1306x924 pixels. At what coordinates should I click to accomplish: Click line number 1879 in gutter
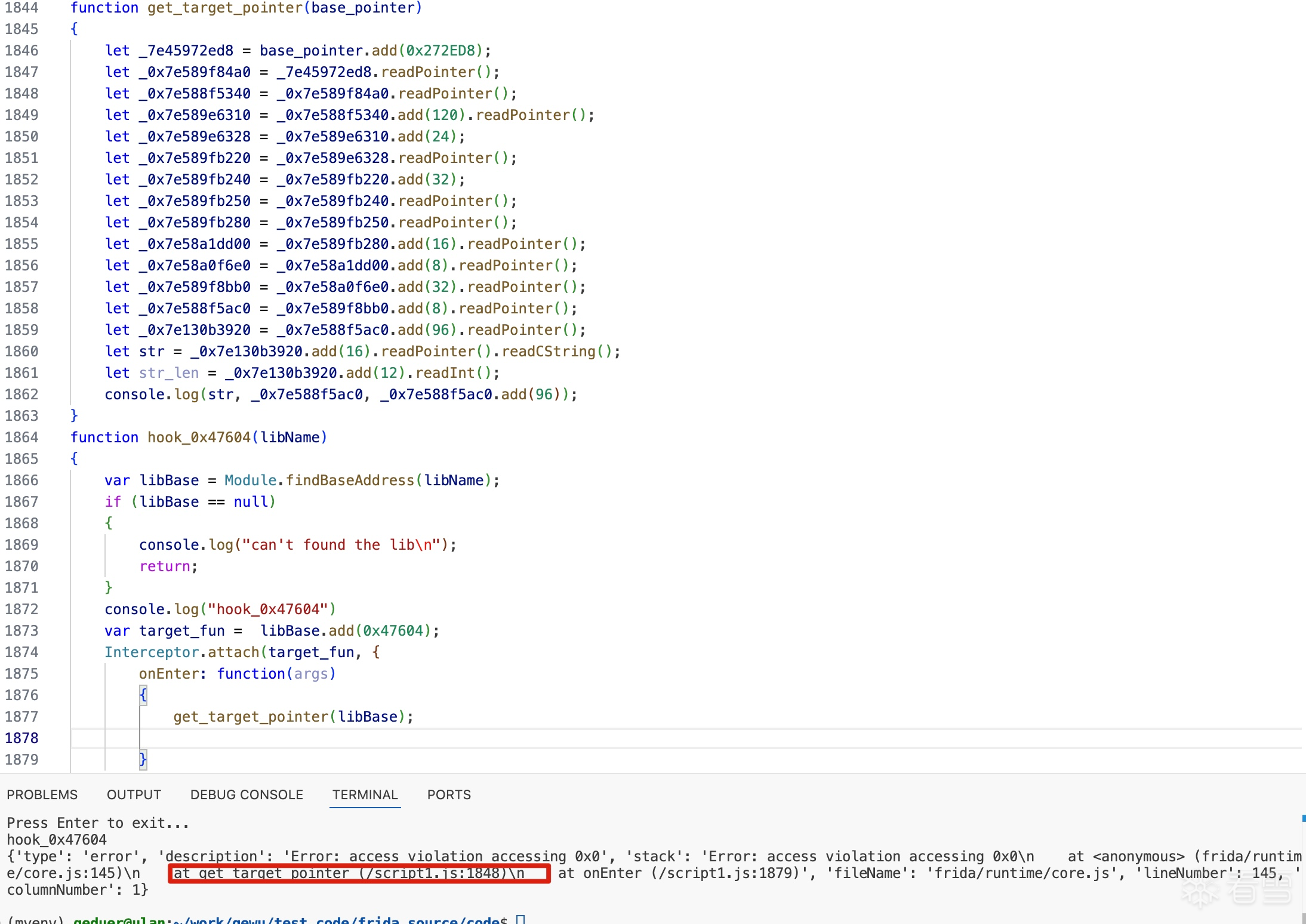click(21, 760)
